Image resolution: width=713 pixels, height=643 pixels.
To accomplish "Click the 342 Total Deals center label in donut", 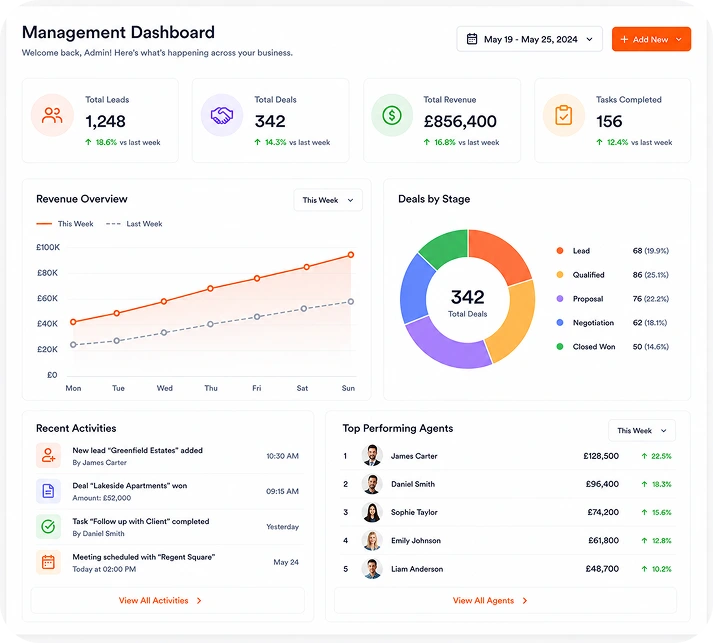I will [x=467, y=302].
